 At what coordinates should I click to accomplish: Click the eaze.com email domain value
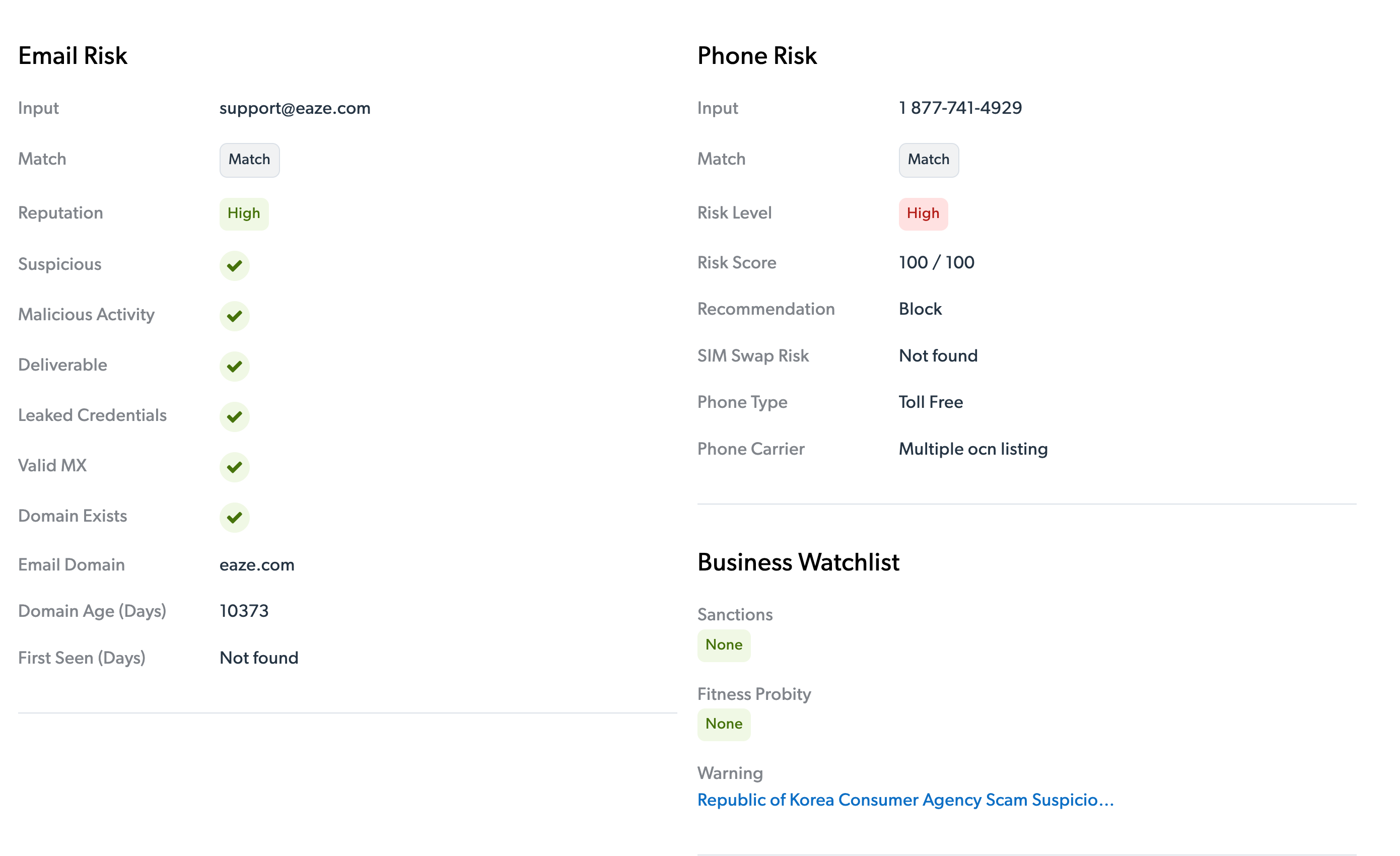[257, 564]
